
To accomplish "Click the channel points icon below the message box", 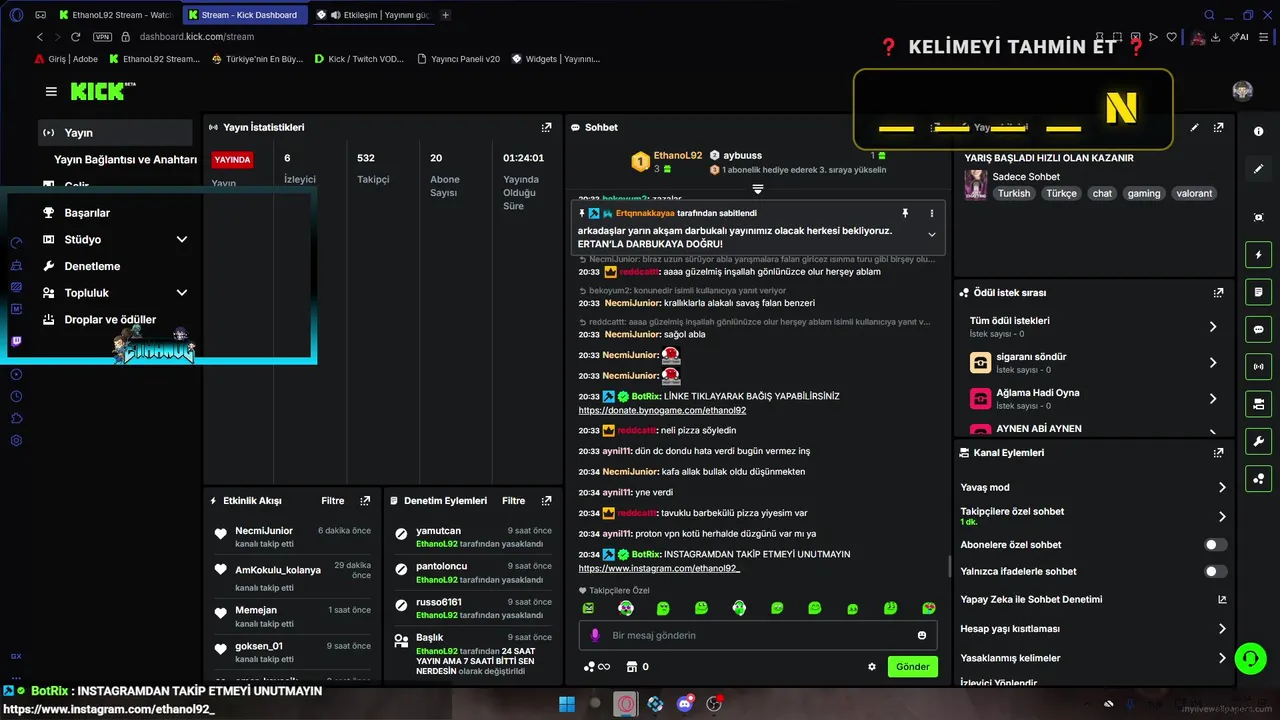I will click(589, 667).
